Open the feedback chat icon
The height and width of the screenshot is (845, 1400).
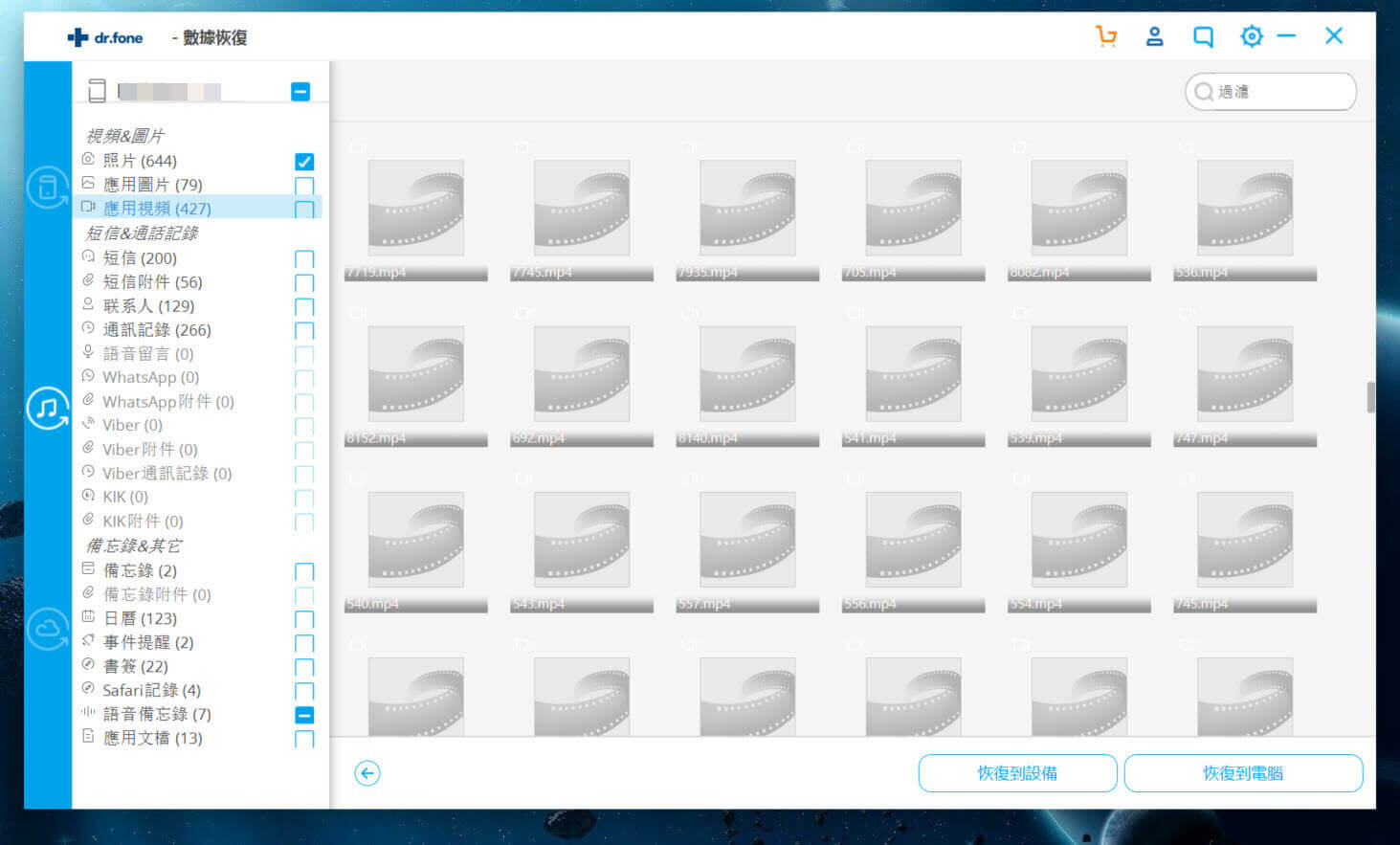pos(1203,36)
